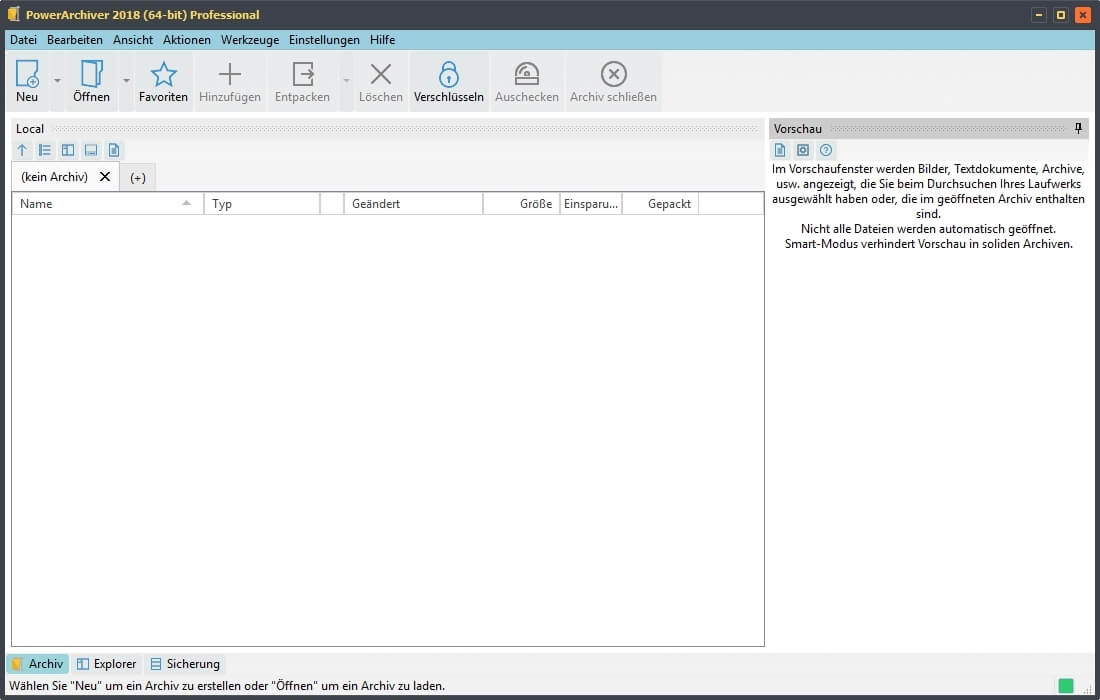Click the Neu archive toolbar icon
Image resolution: width=1100 pixels, height=700 pixels.
(x=27, y=75)
